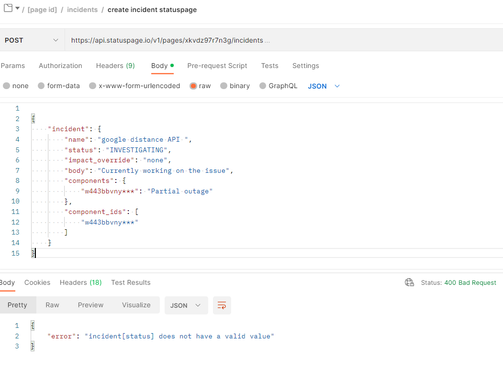This screenshot has width=503, height=371.
Task: Click the collection folder icon in breadcrumb
Action: (x=8, y=8)
